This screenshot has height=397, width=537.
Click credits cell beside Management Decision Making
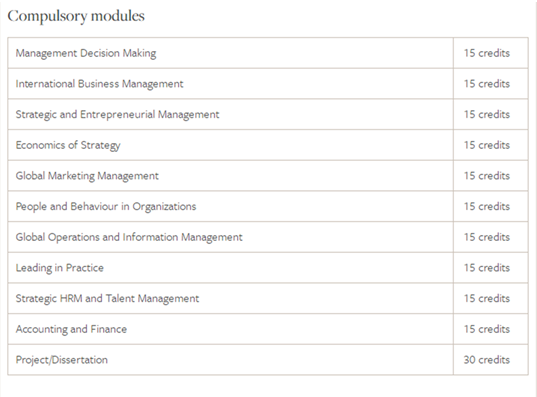pyautogui.click(x=491, y=53)
